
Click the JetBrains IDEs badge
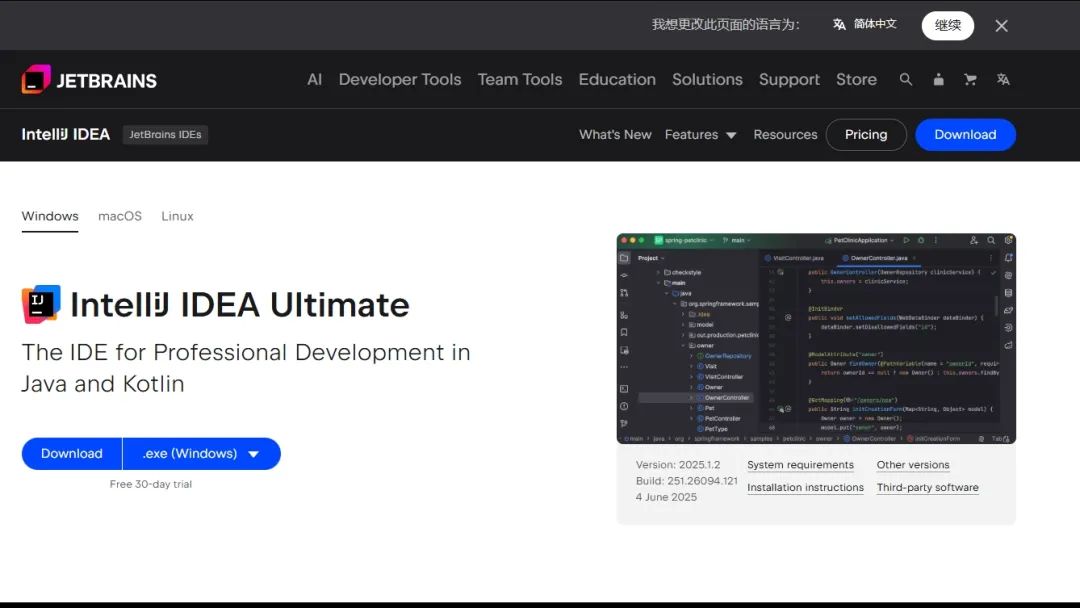pos(165,134)
